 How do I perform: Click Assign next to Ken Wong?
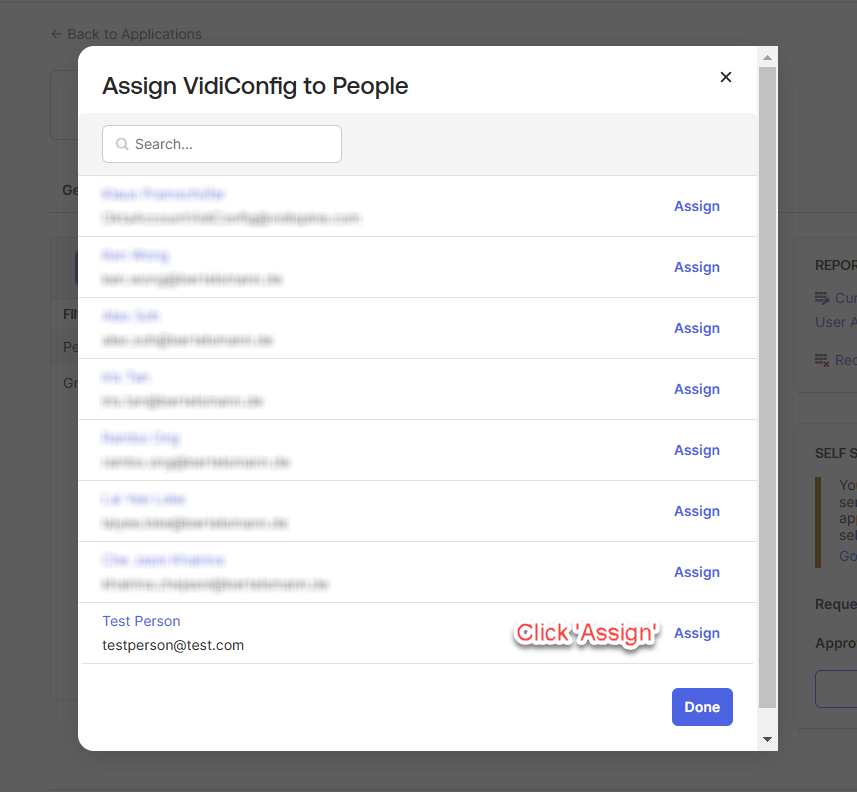click(x=697, y=267)
